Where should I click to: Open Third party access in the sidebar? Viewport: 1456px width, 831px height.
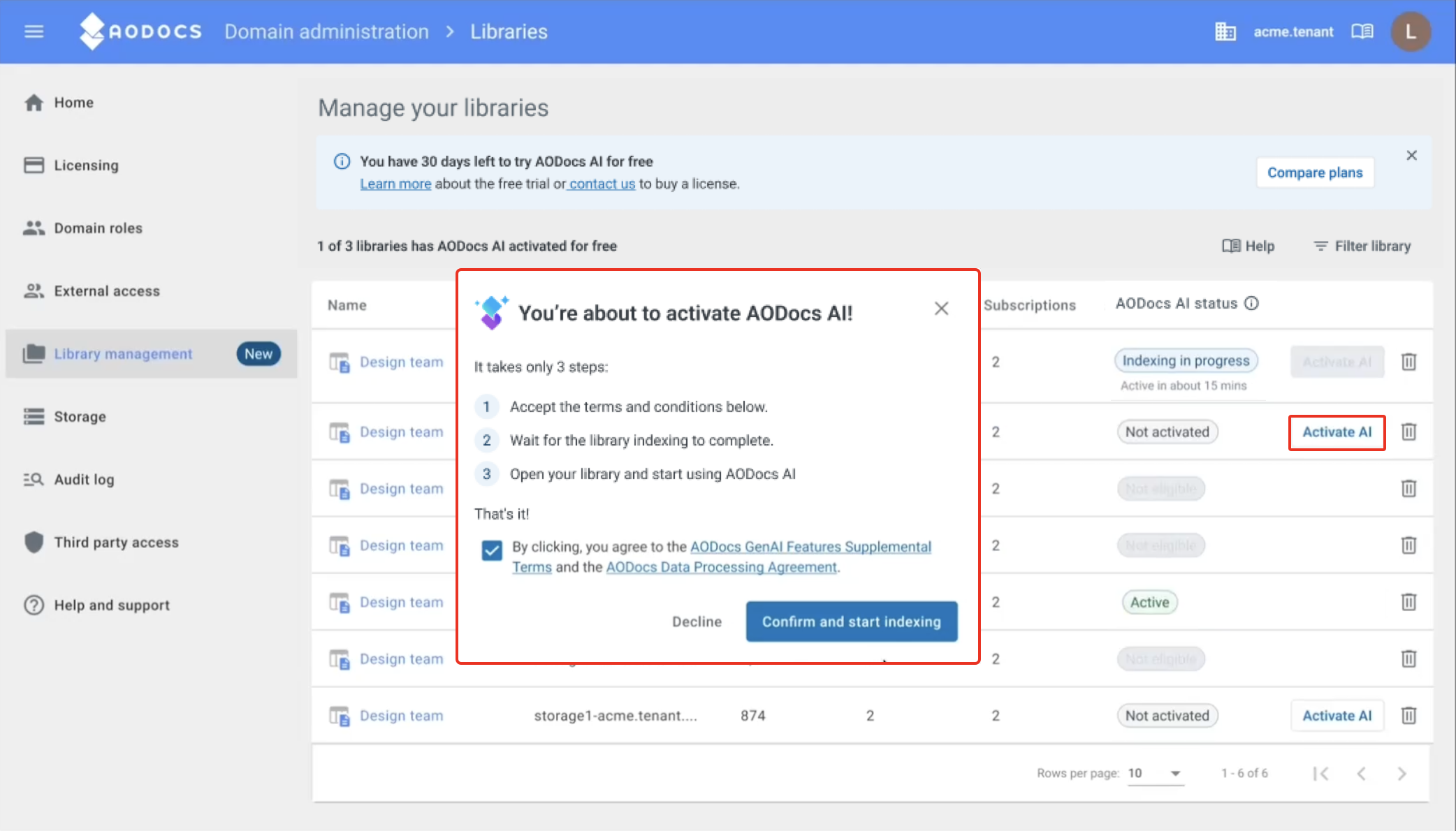151,543
